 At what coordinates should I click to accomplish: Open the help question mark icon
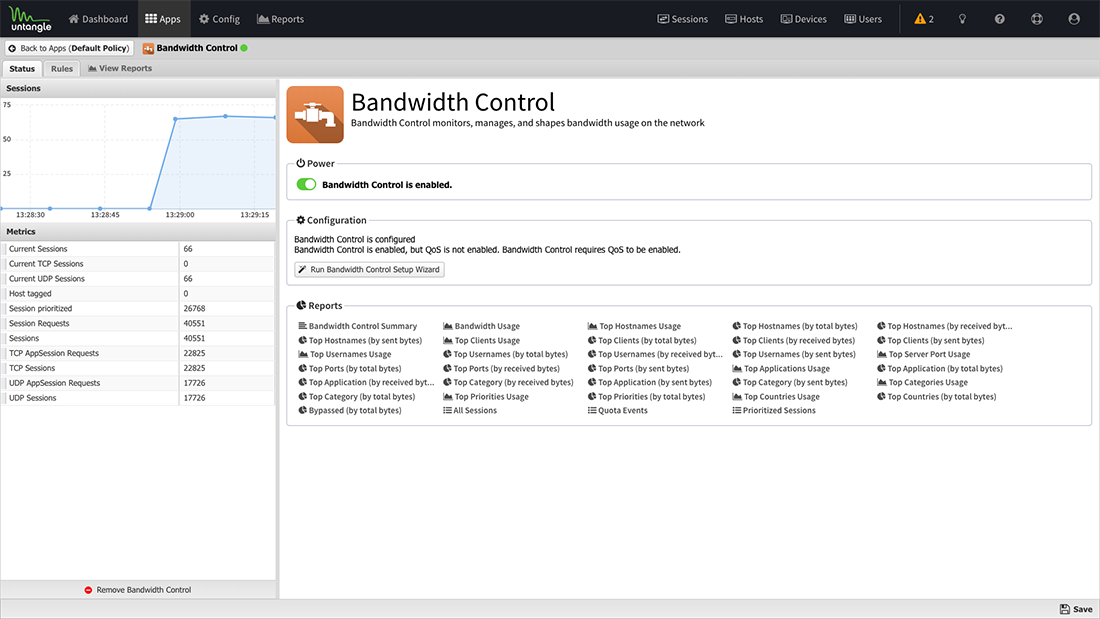tap(1000, 19)
